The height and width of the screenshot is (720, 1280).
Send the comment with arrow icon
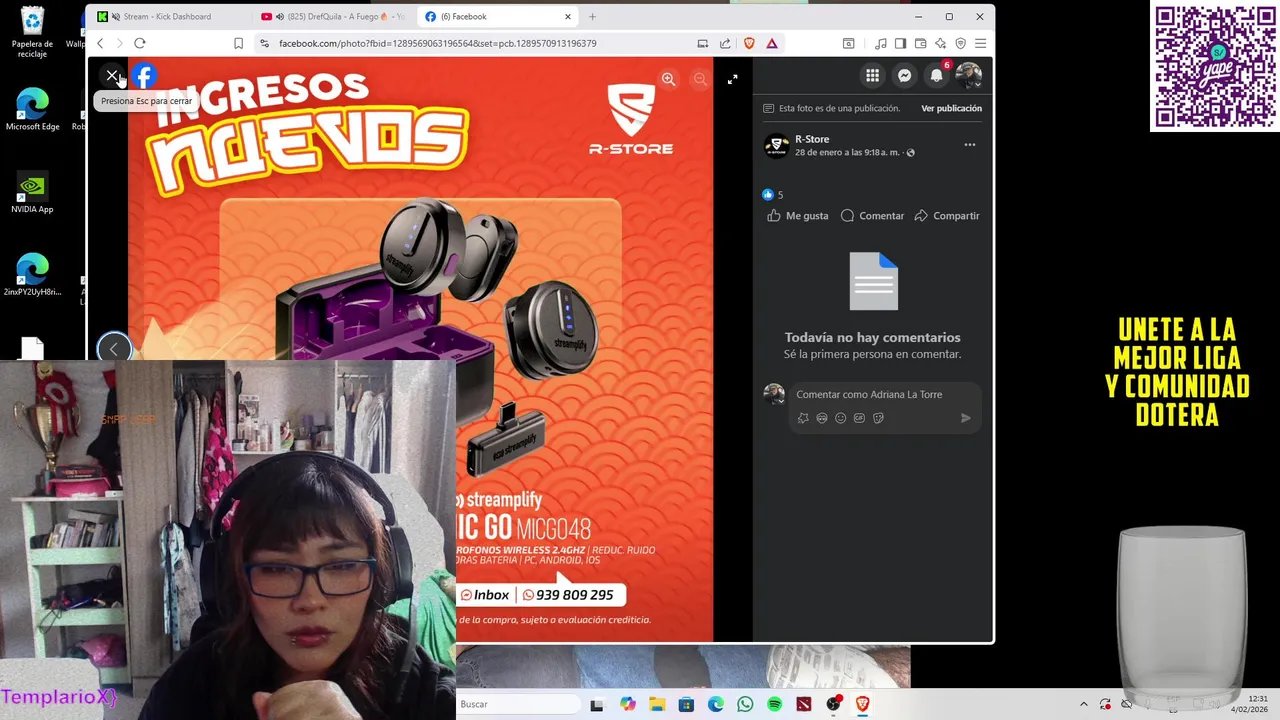965,418
